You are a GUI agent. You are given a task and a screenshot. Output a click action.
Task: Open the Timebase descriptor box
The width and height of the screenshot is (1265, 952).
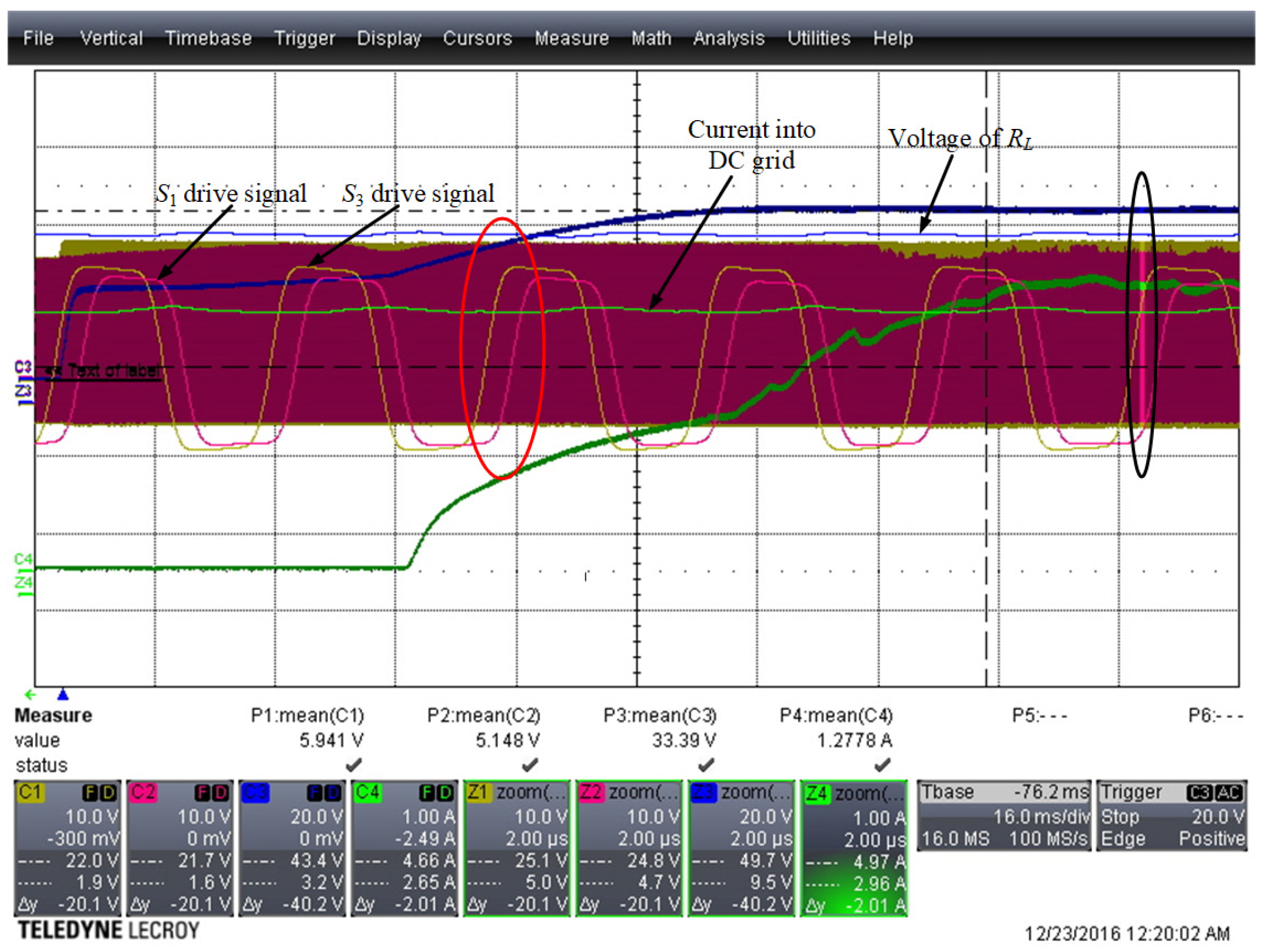coord(1004,816)
